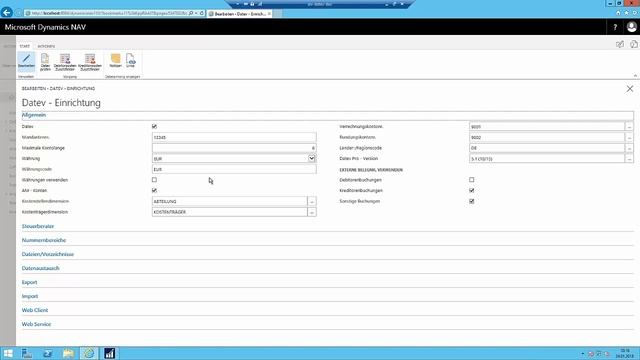The image size is (640, 360).
Task: Open the Währung dropdown arrow
Action: point(311,158)
